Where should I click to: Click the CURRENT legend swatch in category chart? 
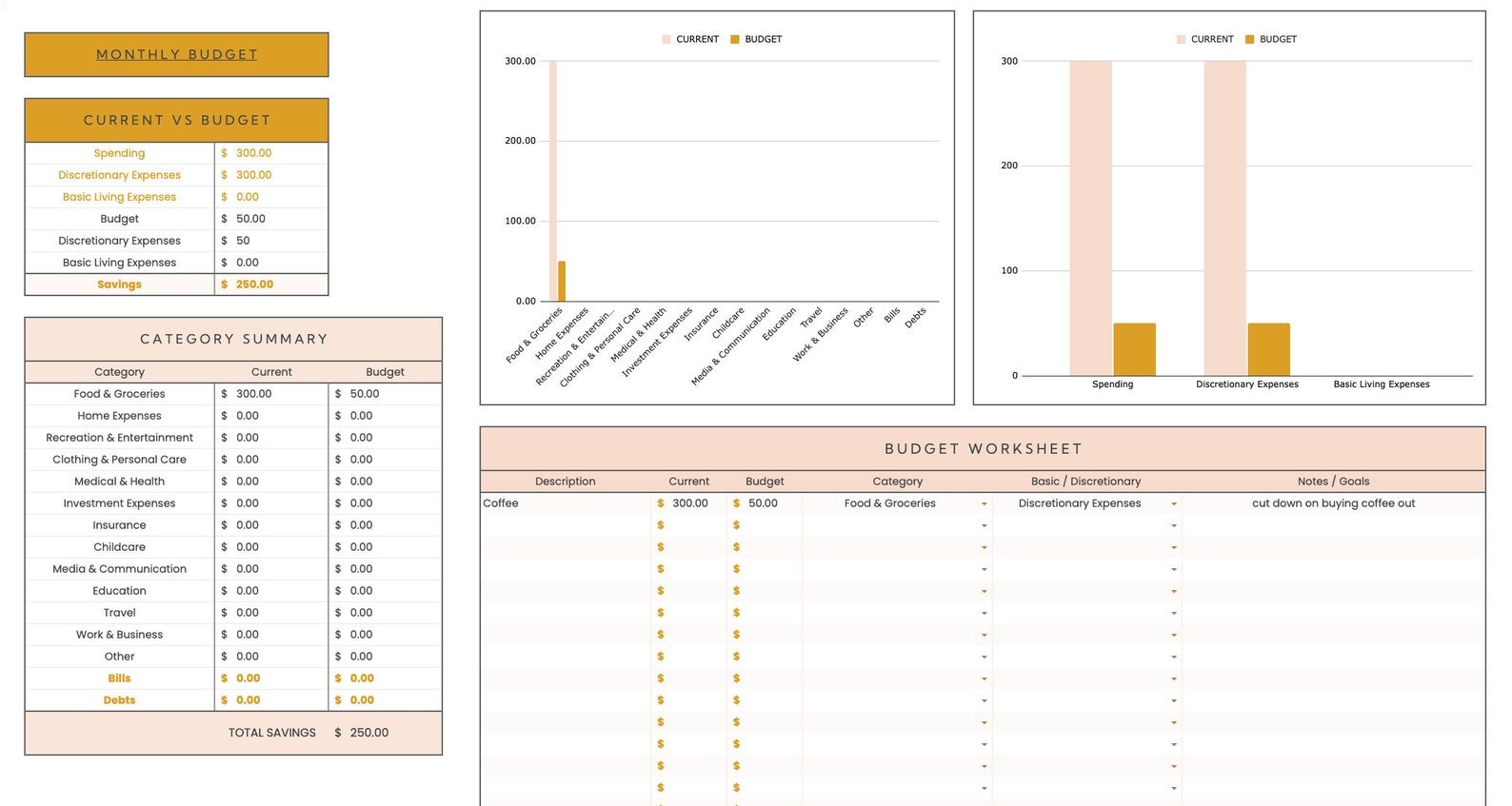point(666,39)
